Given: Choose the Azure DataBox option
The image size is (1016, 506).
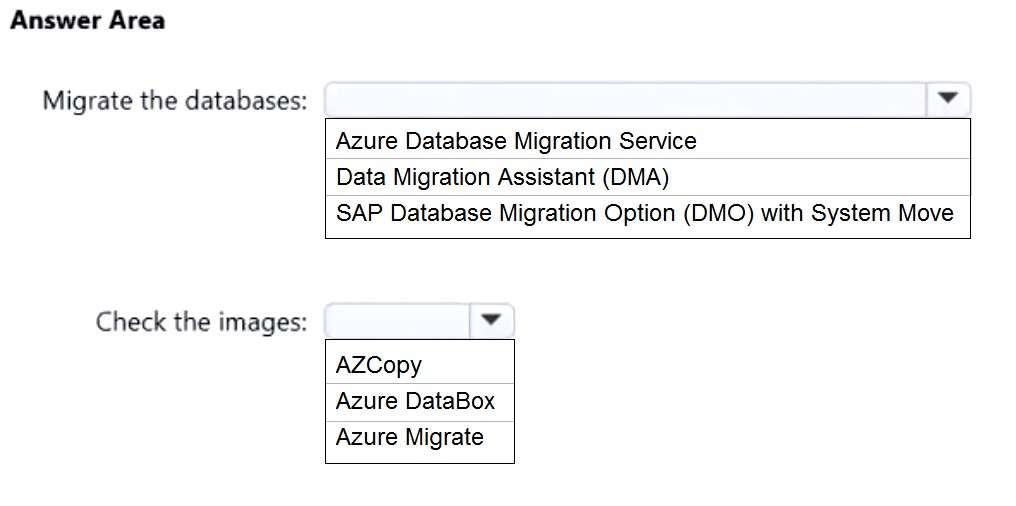Looking at the screenshot, I should [415, 401].
